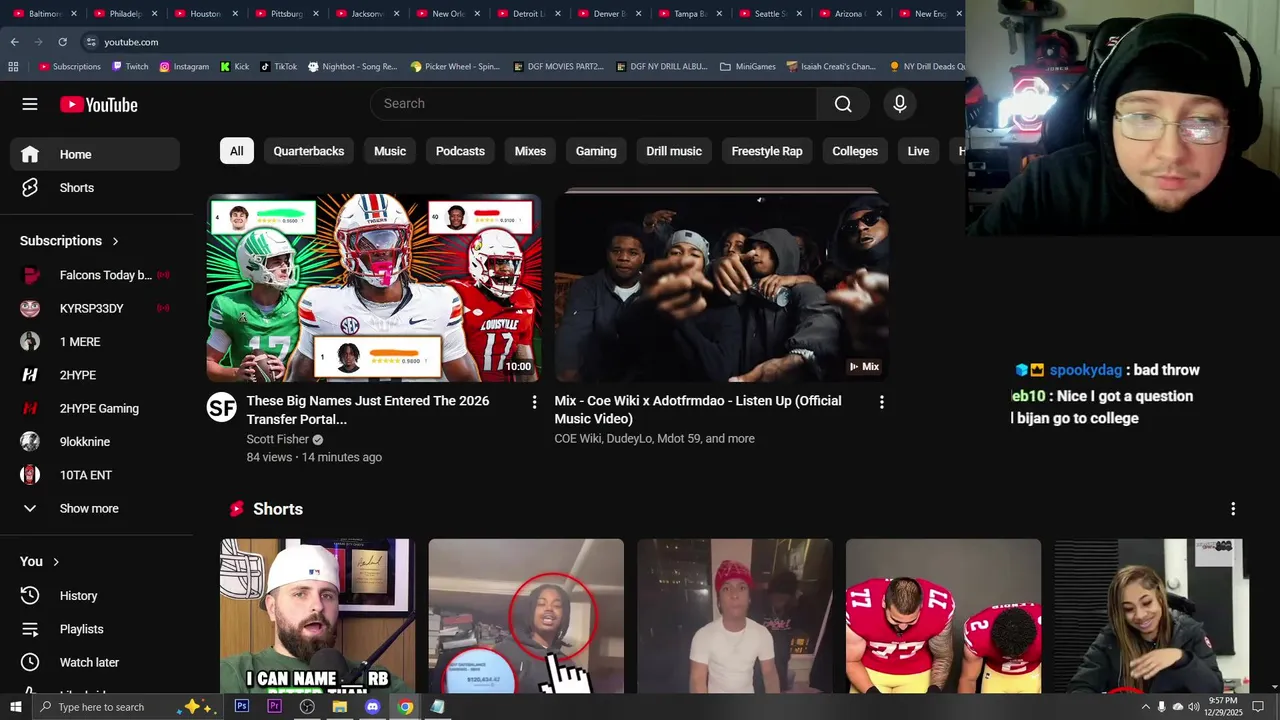
Task: Open the Kick bookmark
Action: click(234, 67)
